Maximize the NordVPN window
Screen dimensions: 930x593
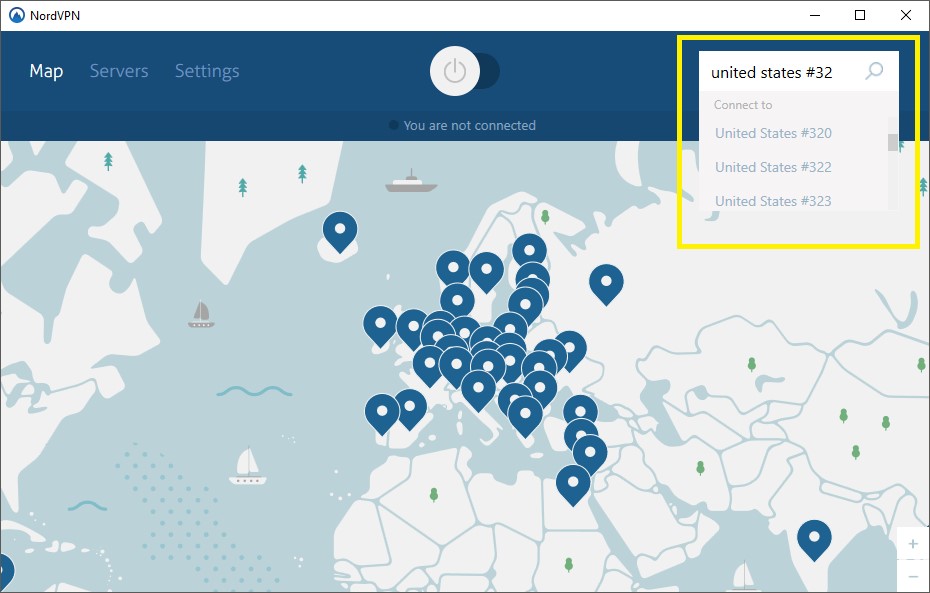[860, 15]
